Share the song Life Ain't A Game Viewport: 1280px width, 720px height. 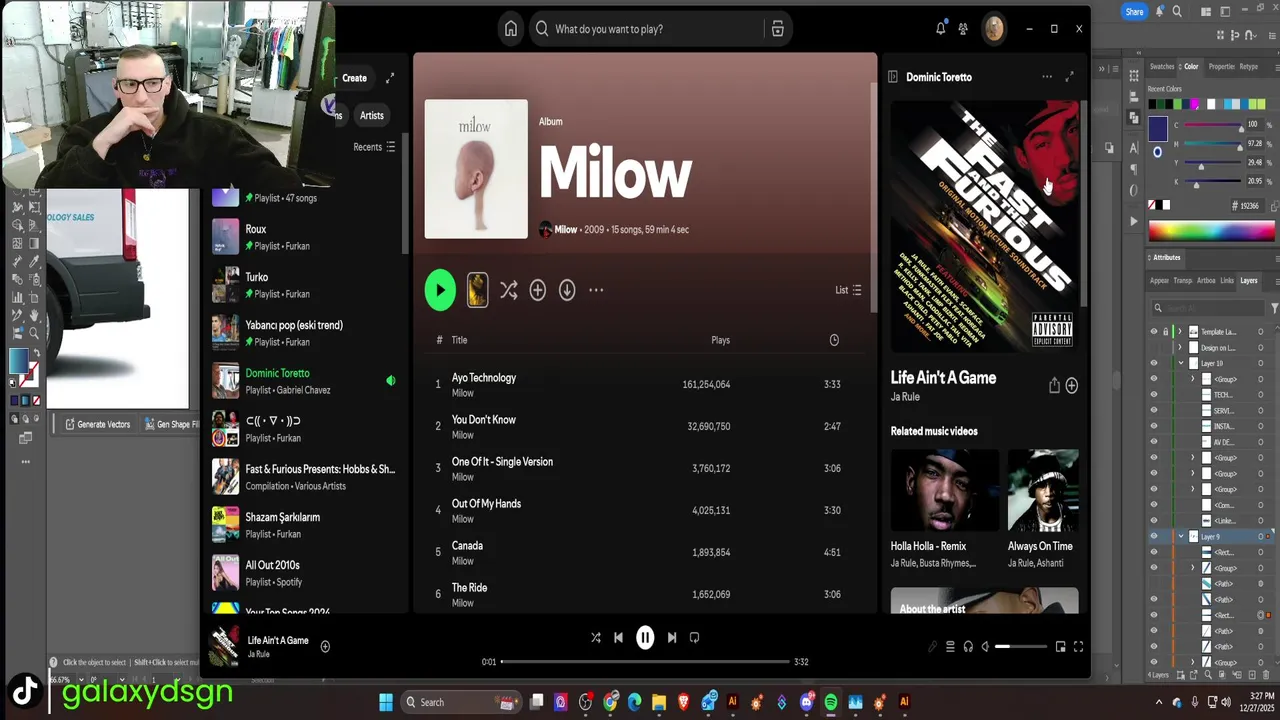click(1053, 385)
